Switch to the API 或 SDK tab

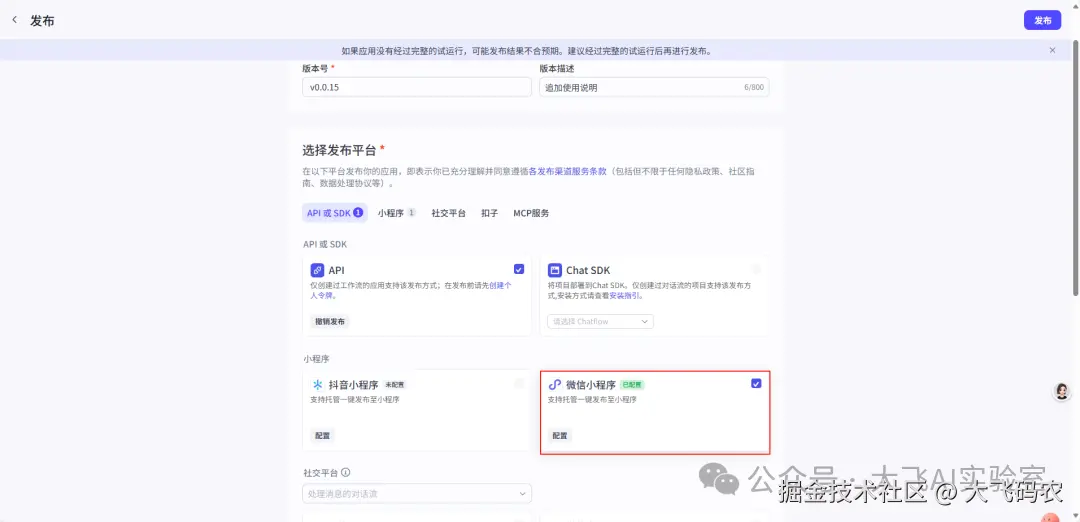click(335, 213)
